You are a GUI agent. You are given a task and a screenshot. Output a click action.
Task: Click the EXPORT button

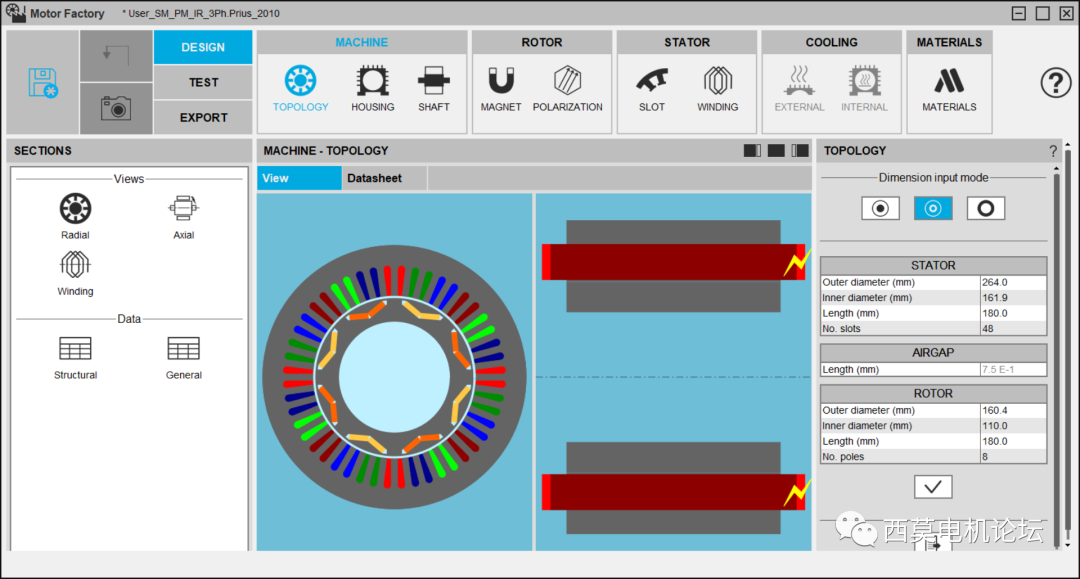click(x=203, y=117)
